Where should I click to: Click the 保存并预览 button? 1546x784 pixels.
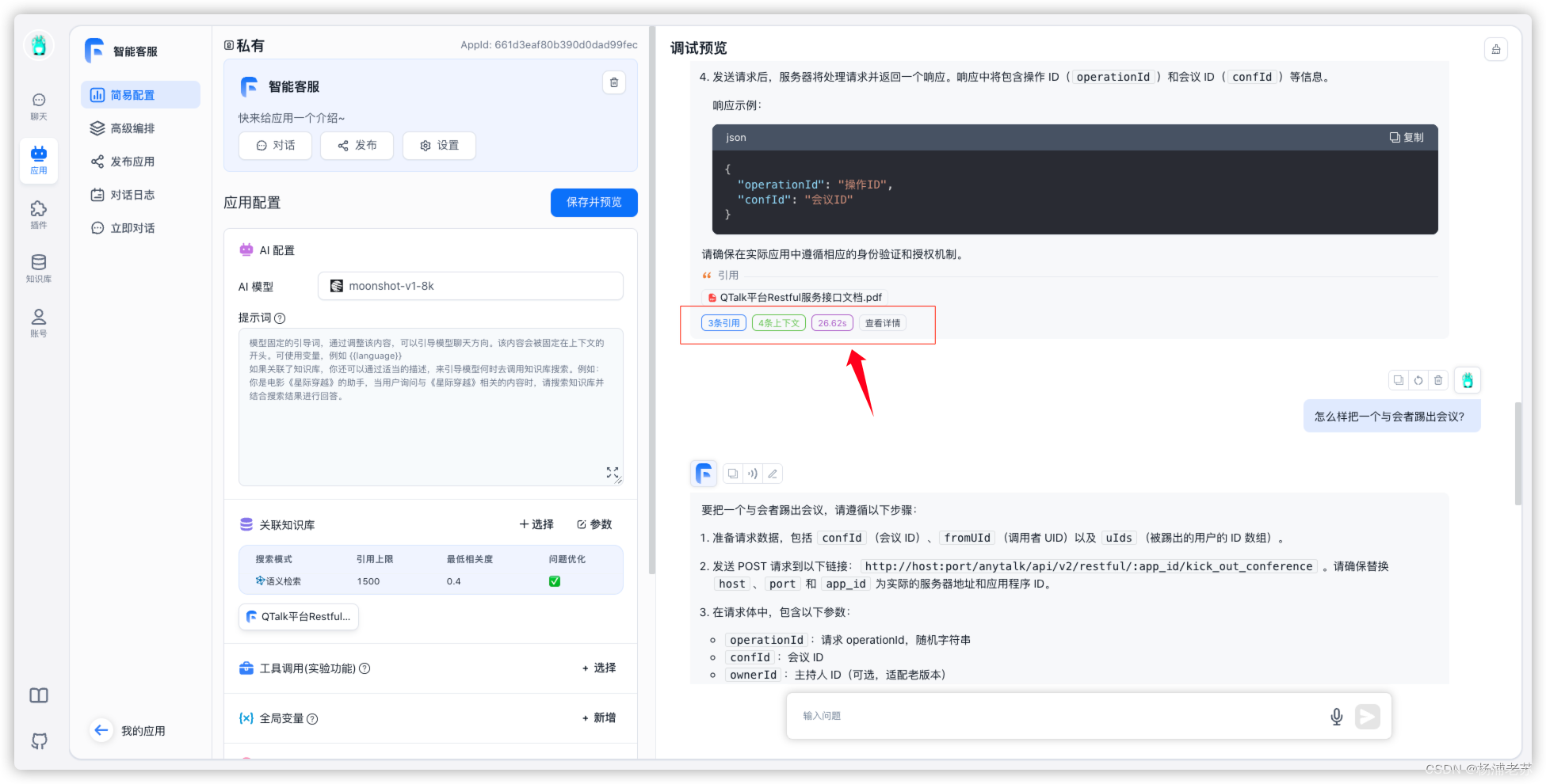click(594, 203)
